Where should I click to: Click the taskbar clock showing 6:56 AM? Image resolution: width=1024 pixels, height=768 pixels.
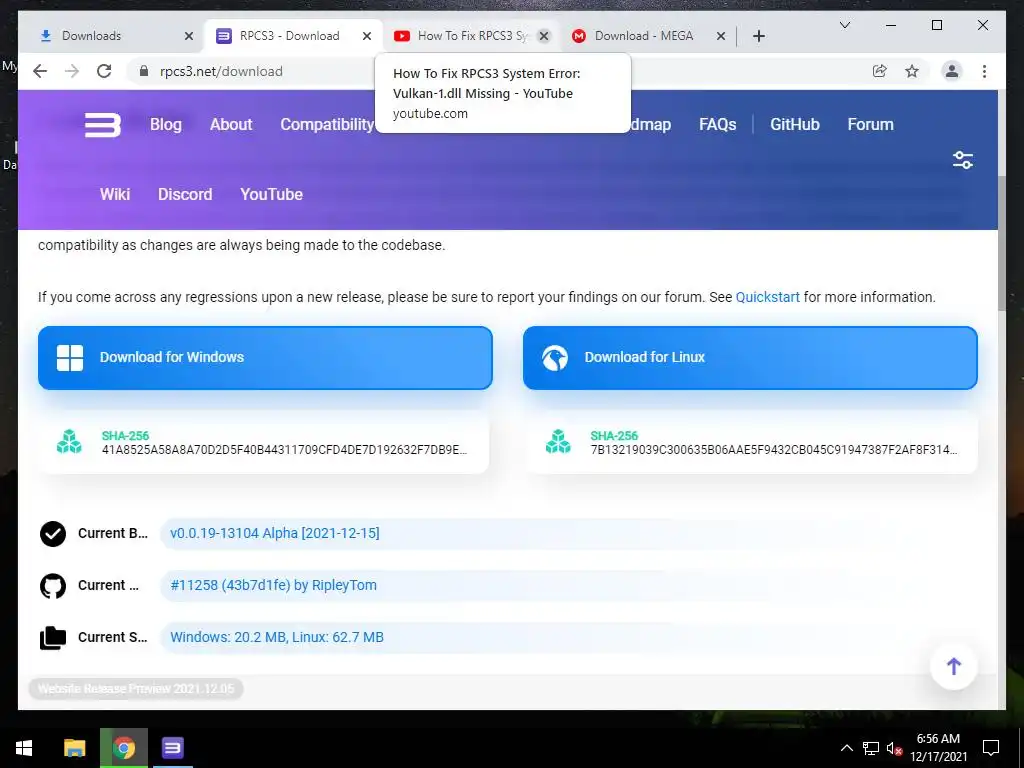coord(938,748)
